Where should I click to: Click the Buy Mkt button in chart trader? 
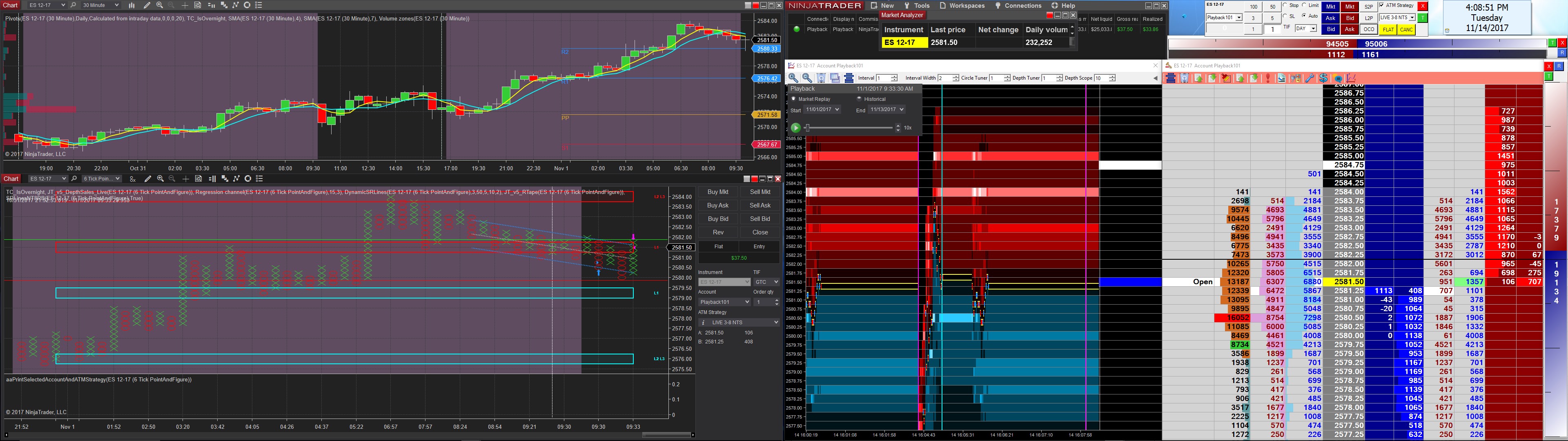(x=718, y=192)
